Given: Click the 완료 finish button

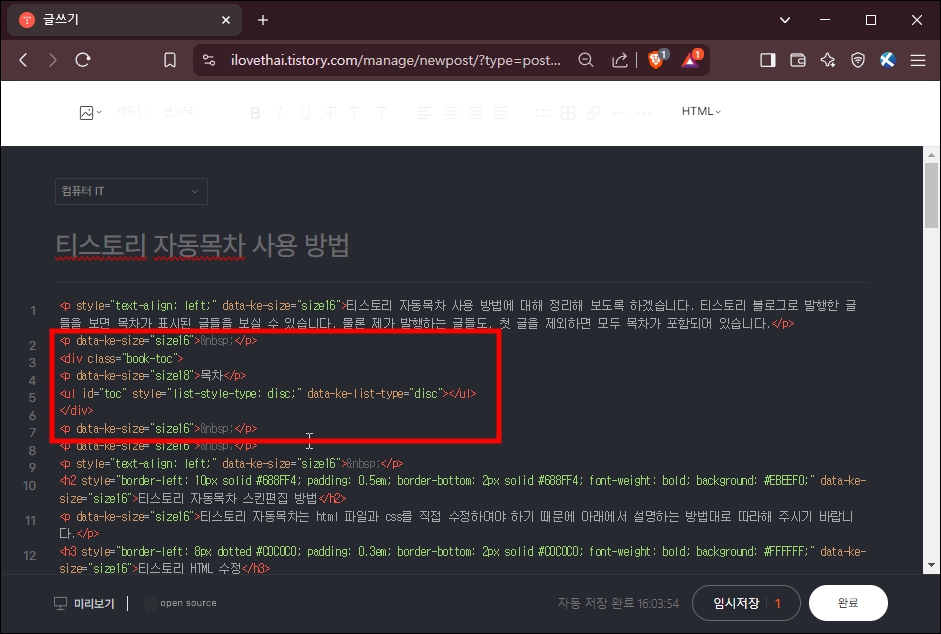Looking at the screenshot, I should [848, 603].
